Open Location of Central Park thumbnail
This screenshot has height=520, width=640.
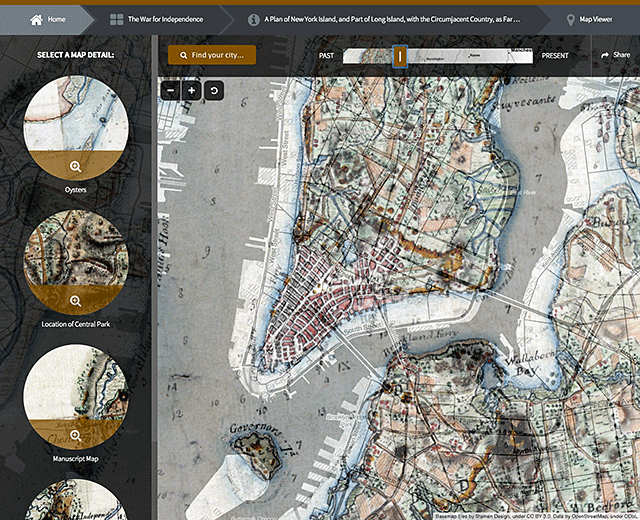click(76, 262)
